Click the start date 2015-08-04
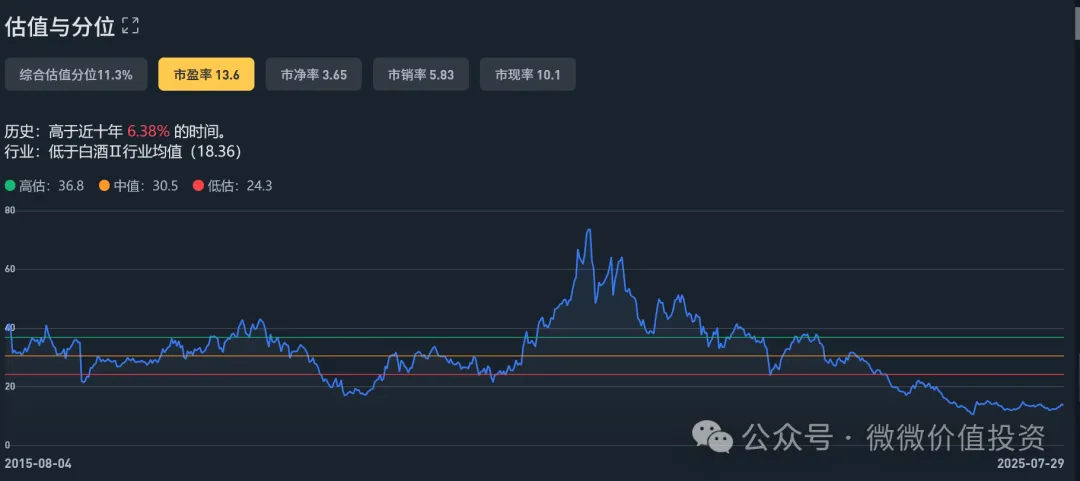The image size is (1080, 481). tap(38, 463)
